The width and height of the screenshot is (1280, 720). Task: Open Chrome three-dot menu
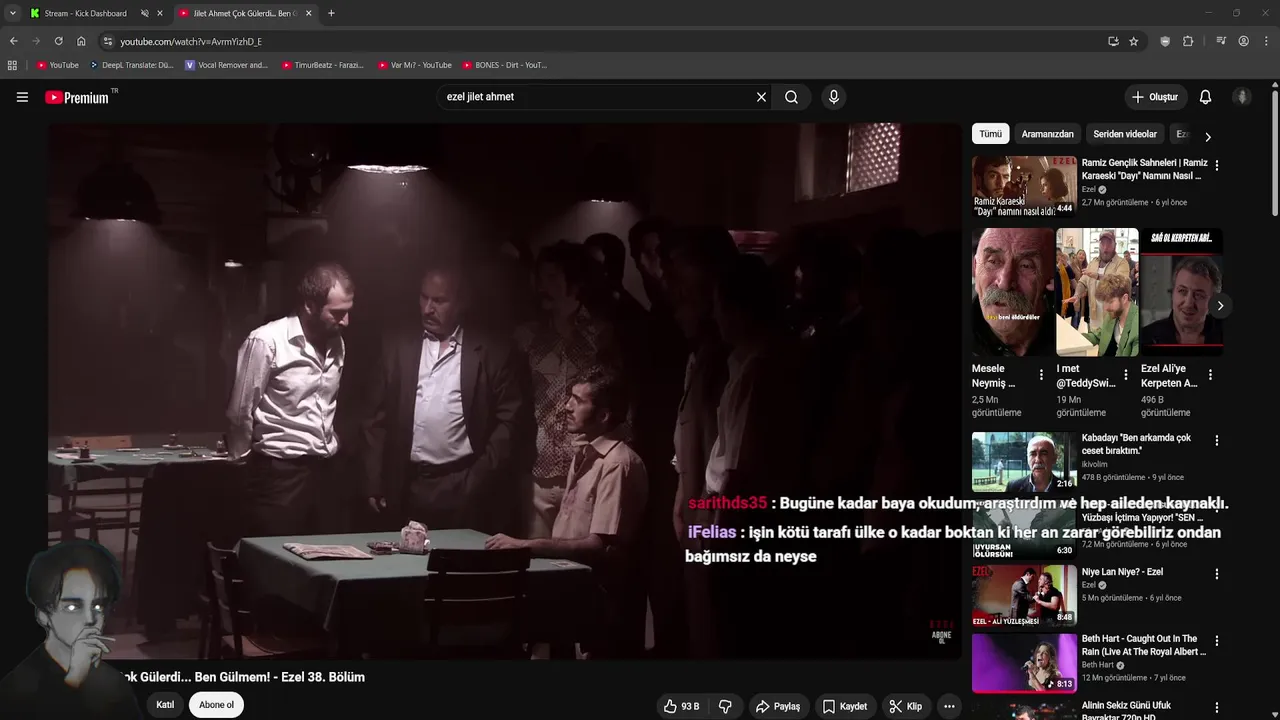point(1267,41)
